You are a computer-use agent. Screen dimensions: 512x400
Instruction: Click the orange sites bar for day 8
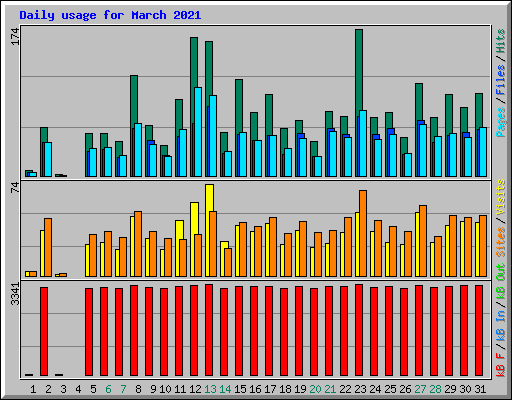tap(138, 244)
